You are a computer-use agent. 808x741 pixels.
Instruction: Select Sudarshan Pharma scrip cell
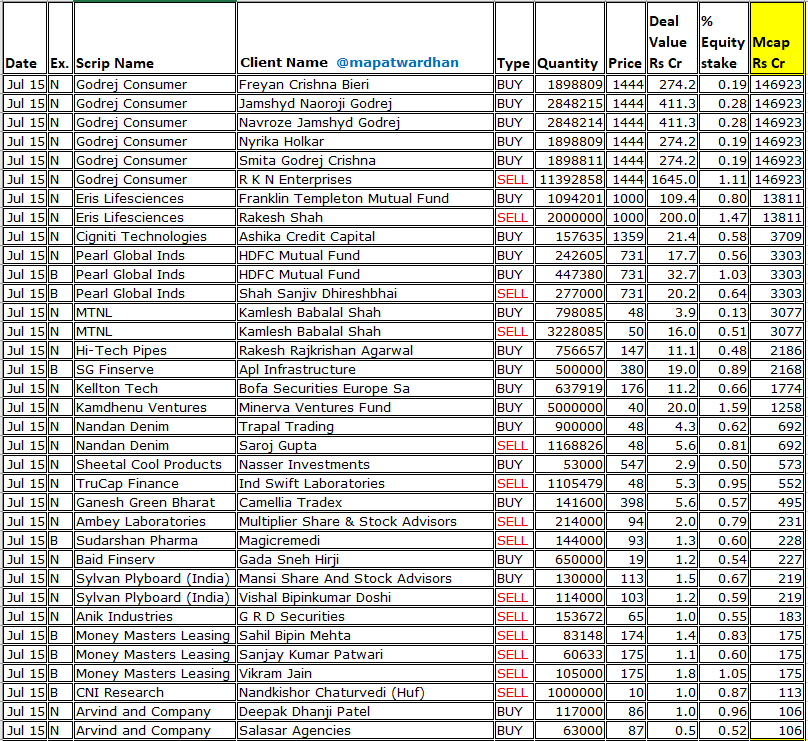tap(155, 541)
